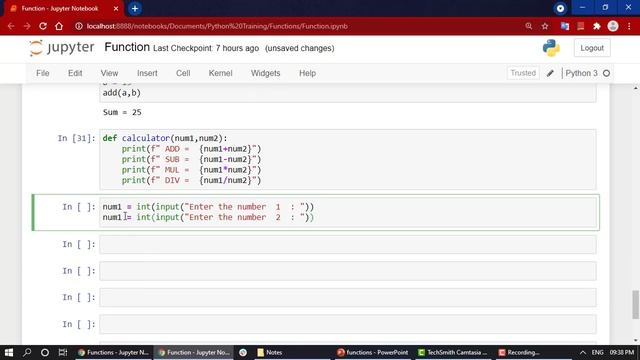
Task: Open Cortana circle icon on taskbar
Action: click(x=45, y=353)
